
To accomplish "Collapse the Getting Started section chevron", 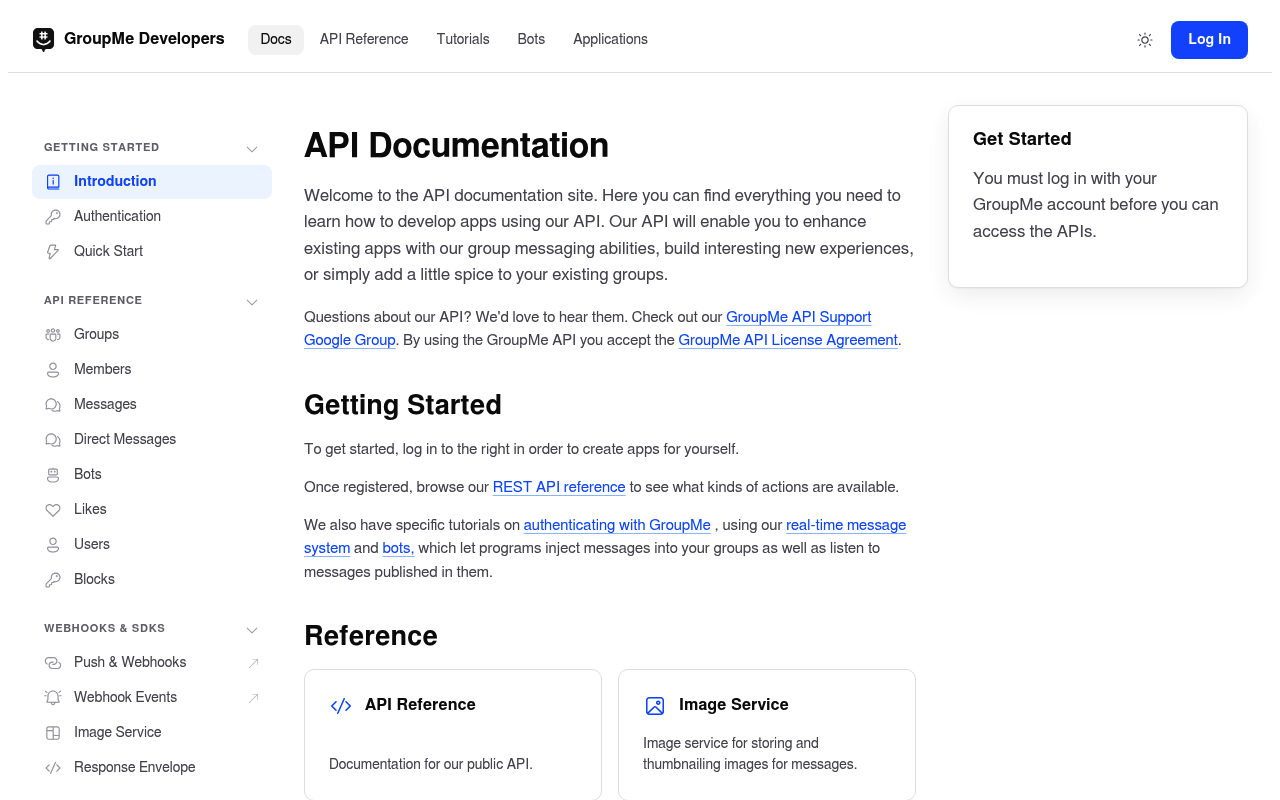I will [x=252, y=149].
